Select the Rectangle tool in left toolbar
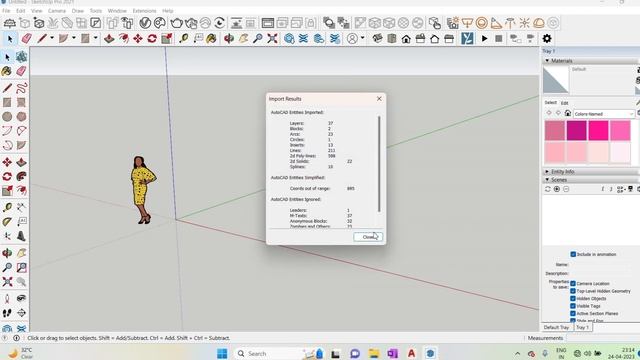Screen dimensions: 640x360 pyautogui.click(x=7, y=102)
